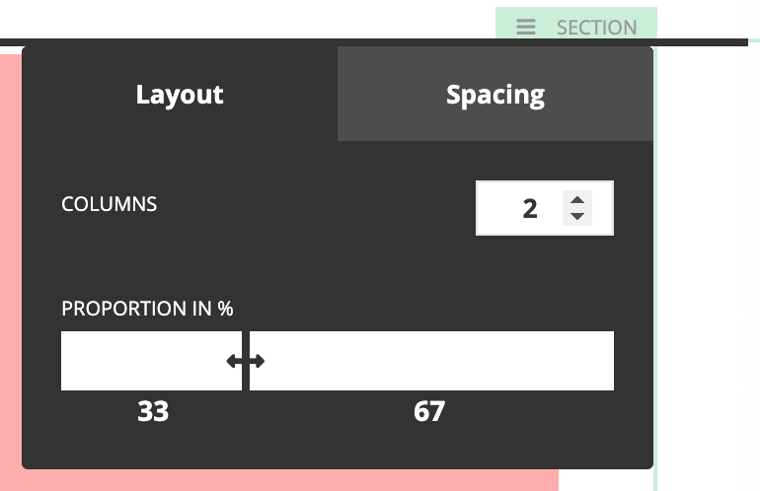Click the PROPORTION IN % label
The height and width of the screenshot is (491, 760).
147,309
